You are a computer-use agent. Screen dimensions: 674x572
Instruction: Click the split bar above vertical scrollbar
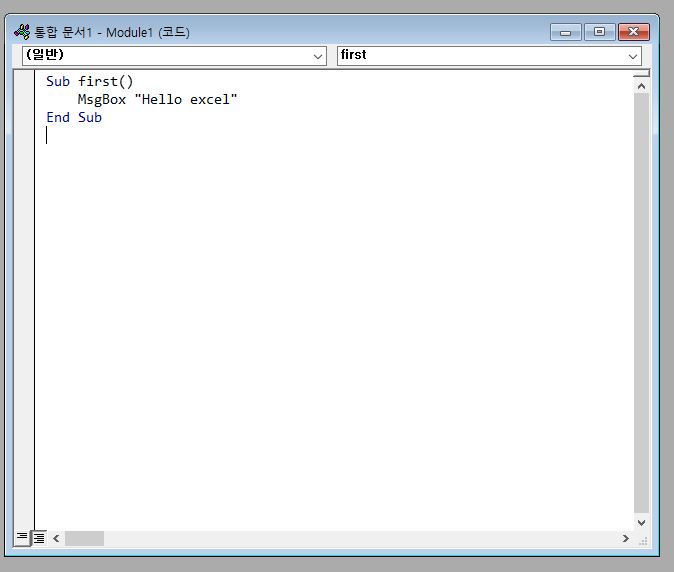[641, 75]
